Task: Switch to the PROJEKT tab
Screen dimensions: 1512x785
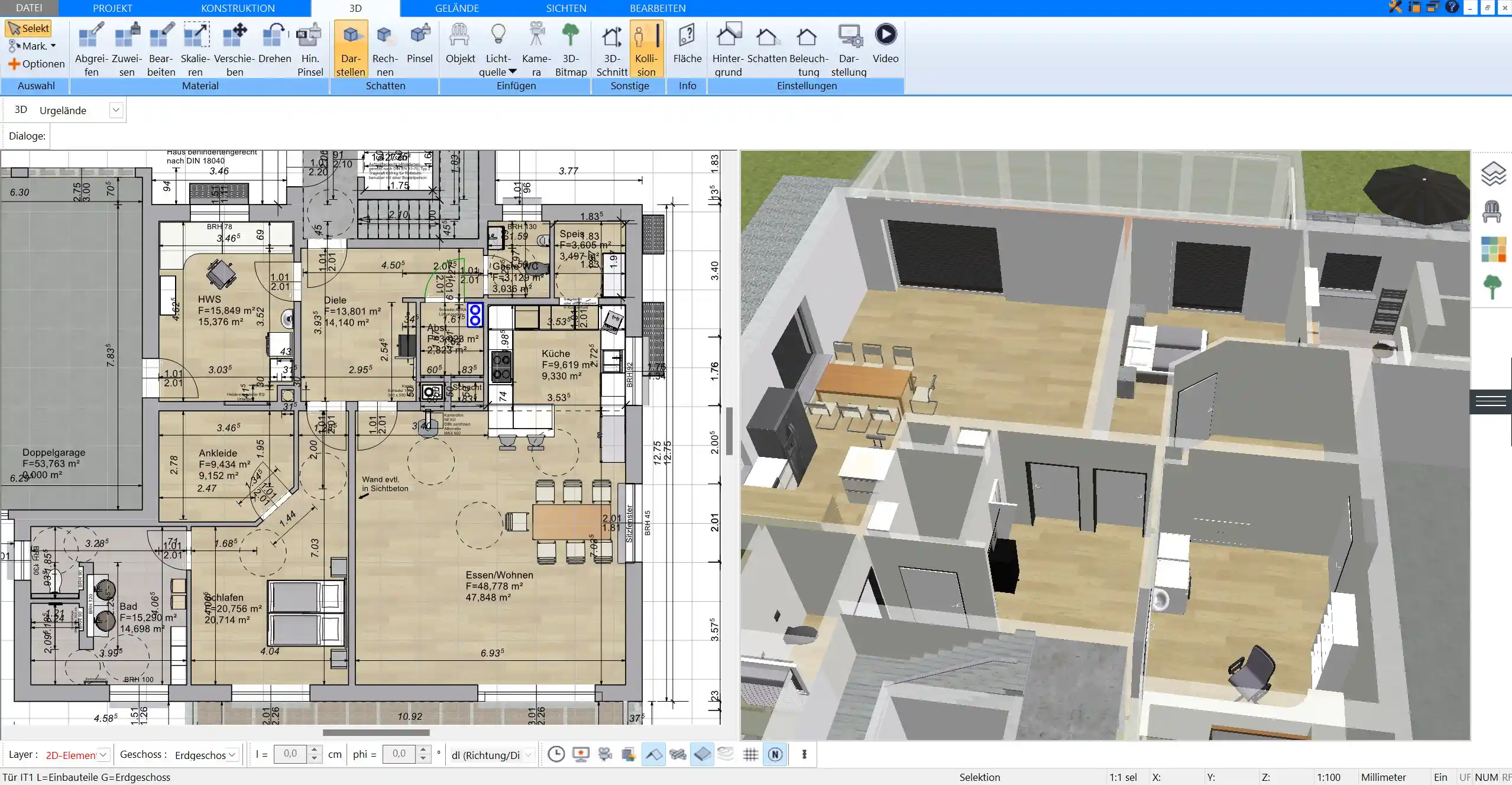Action: point(112,8)
